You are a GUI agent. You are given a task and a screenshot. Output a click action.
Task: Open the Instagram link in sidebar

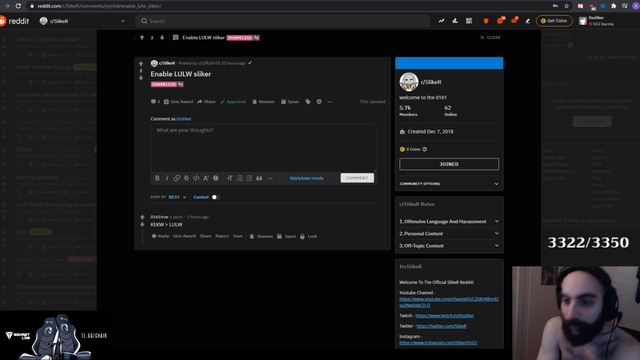pyautogui.click(x=438, y=343)
